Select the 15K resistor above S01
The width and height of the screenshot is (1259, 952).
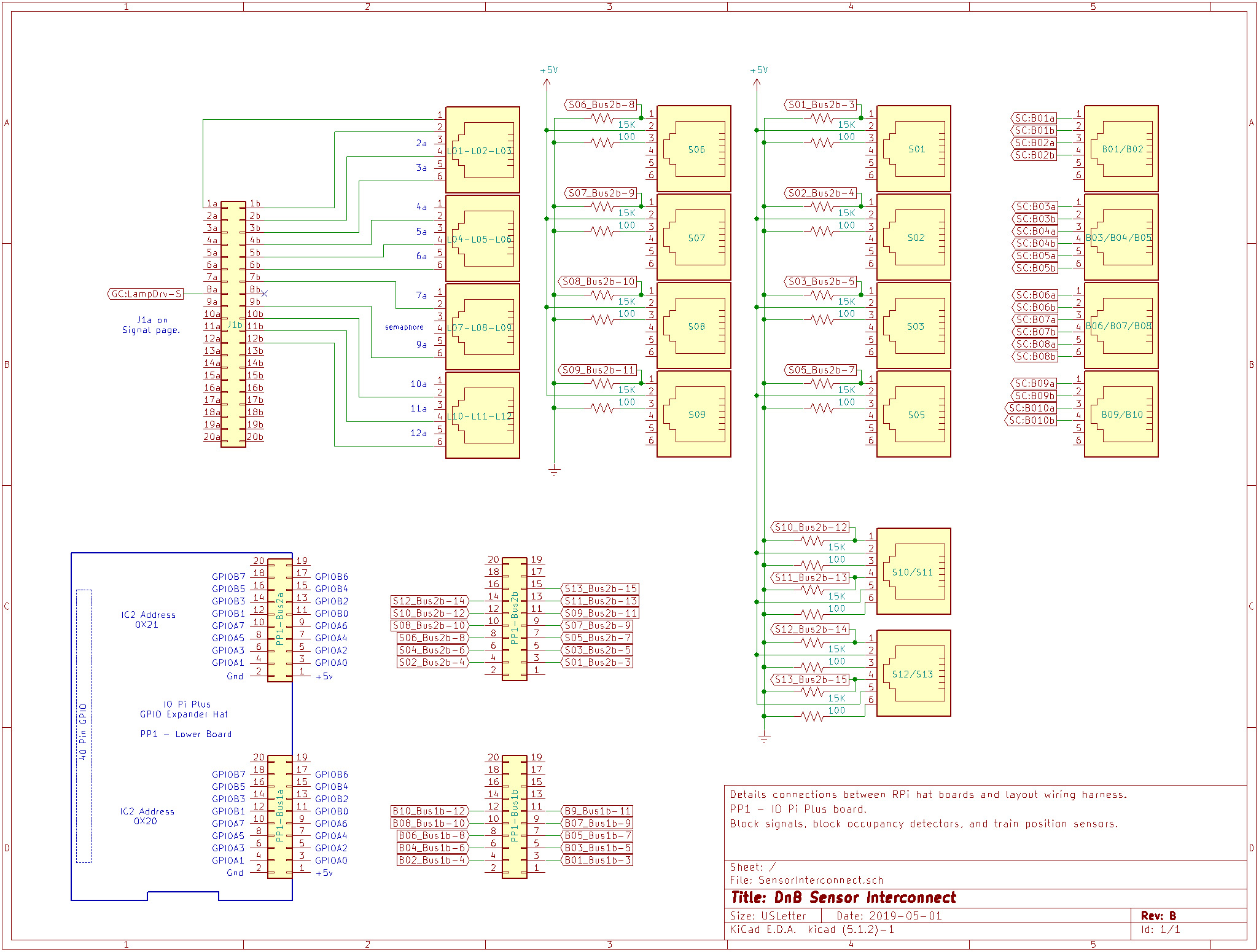(x=822, y=118)
